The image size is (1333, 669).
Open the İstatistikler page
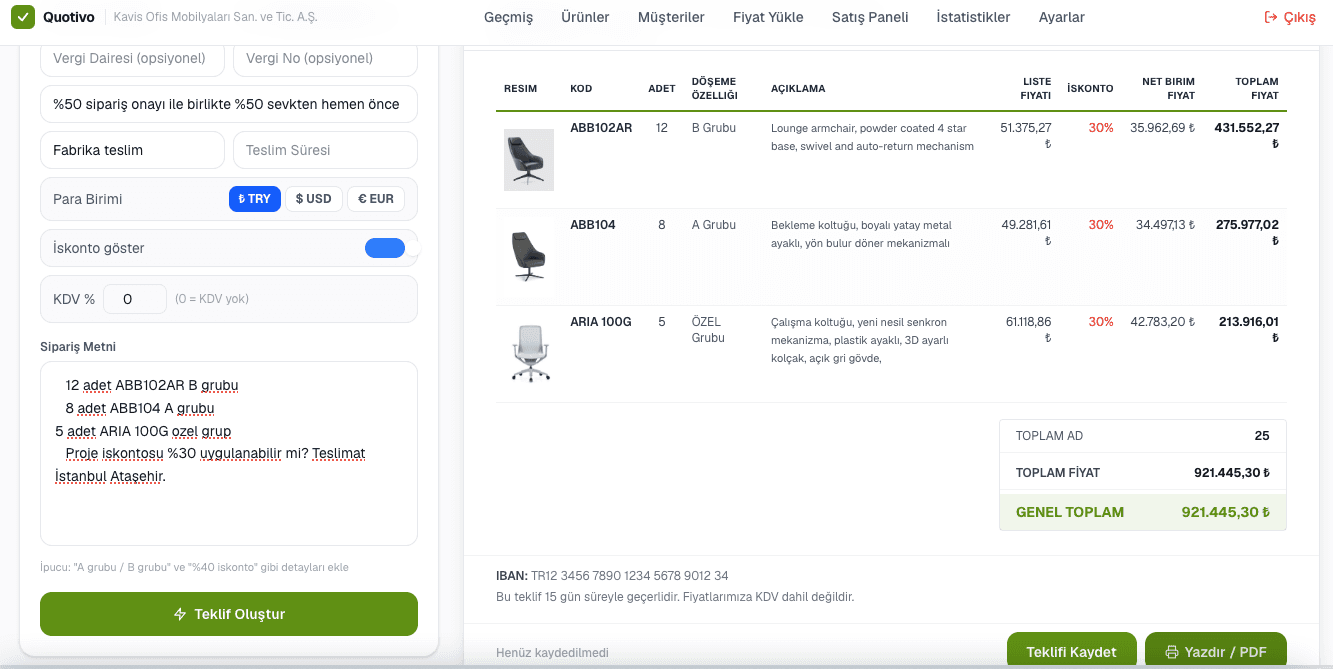coord(973,17)
